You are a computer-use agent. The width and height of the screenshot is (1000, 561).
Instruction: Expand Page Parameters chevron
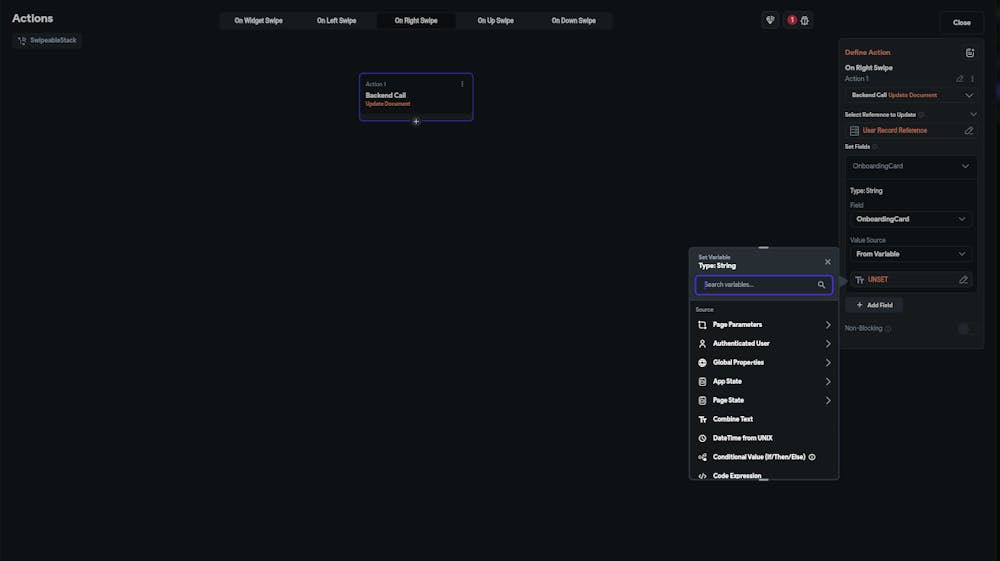pos(828,325)
